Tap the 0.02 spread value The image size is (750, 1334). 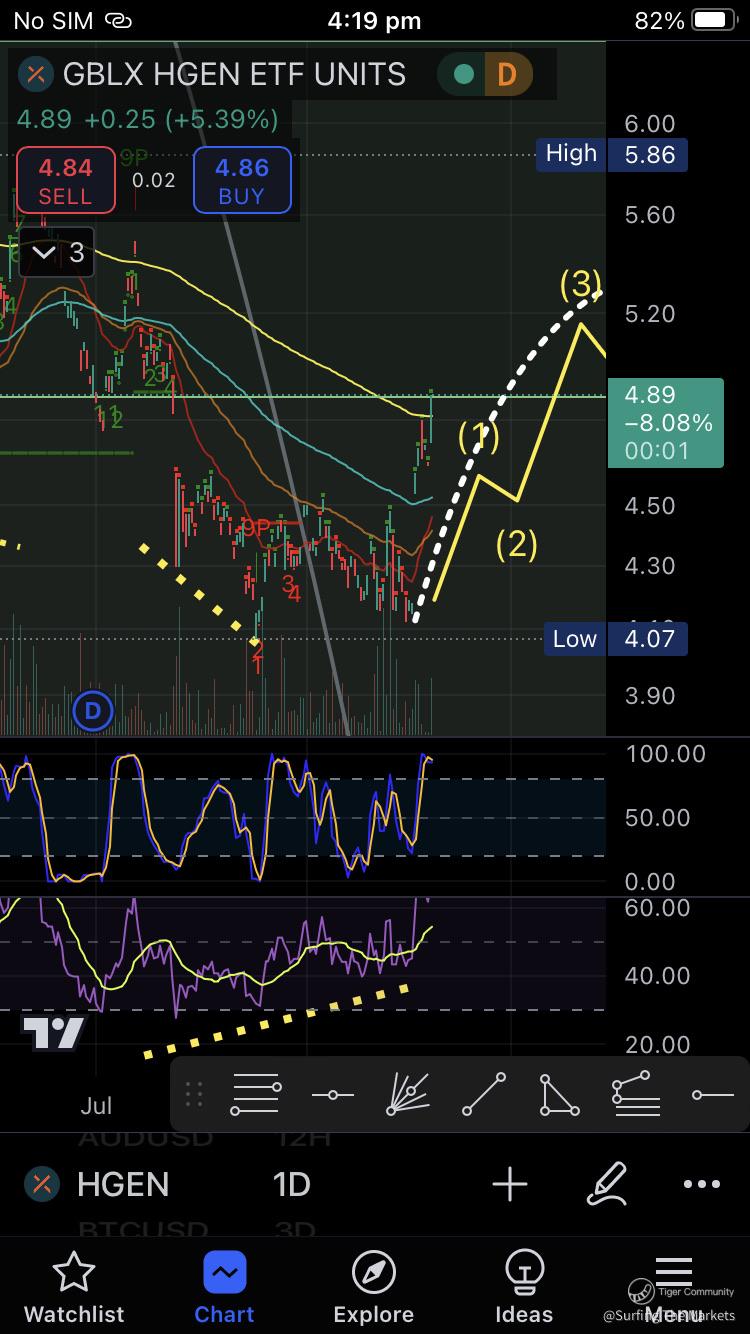pyautogui.click(x=154, y=181)
